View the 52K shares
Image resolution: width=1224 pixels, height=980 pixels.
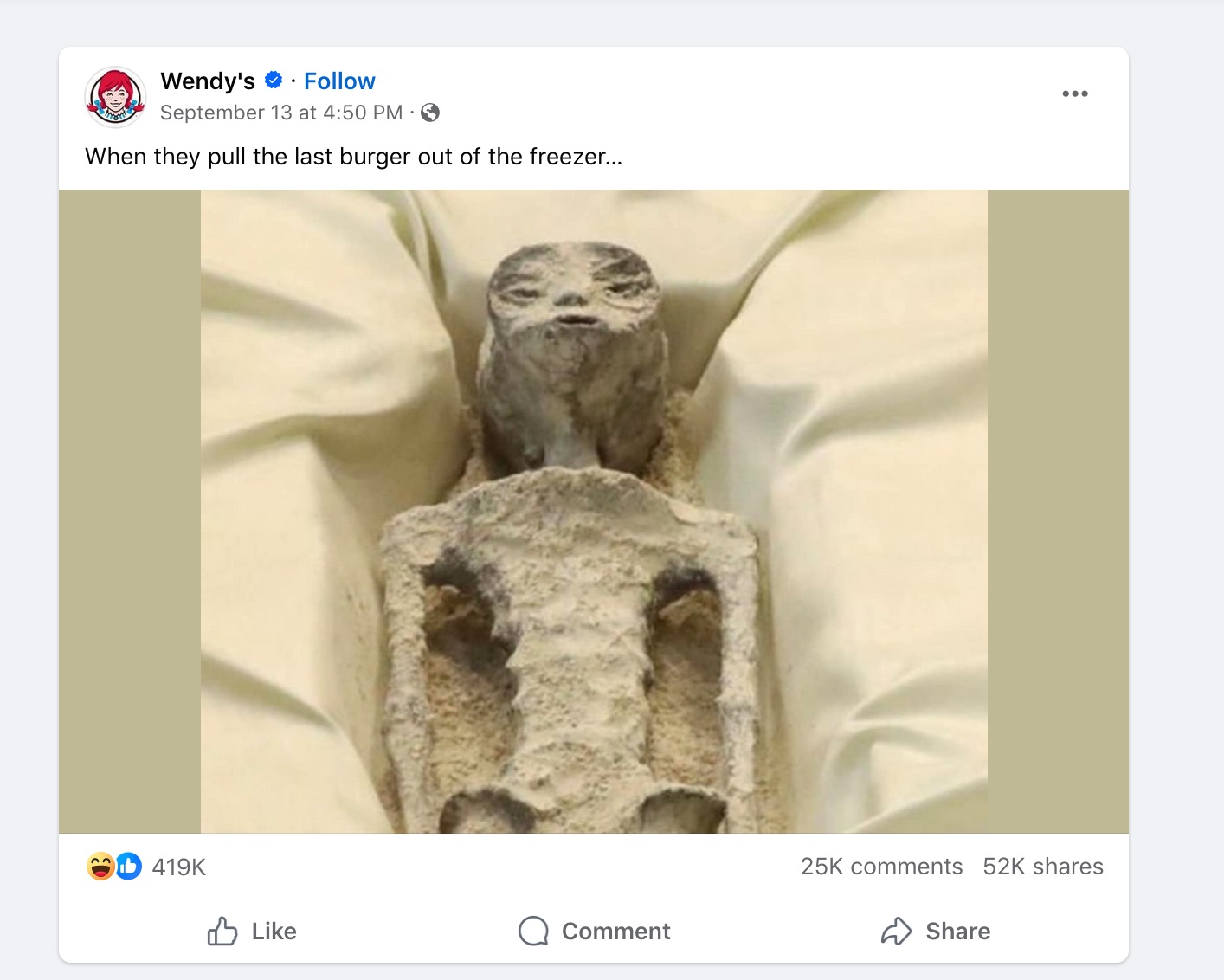(x=1042, y=867)
